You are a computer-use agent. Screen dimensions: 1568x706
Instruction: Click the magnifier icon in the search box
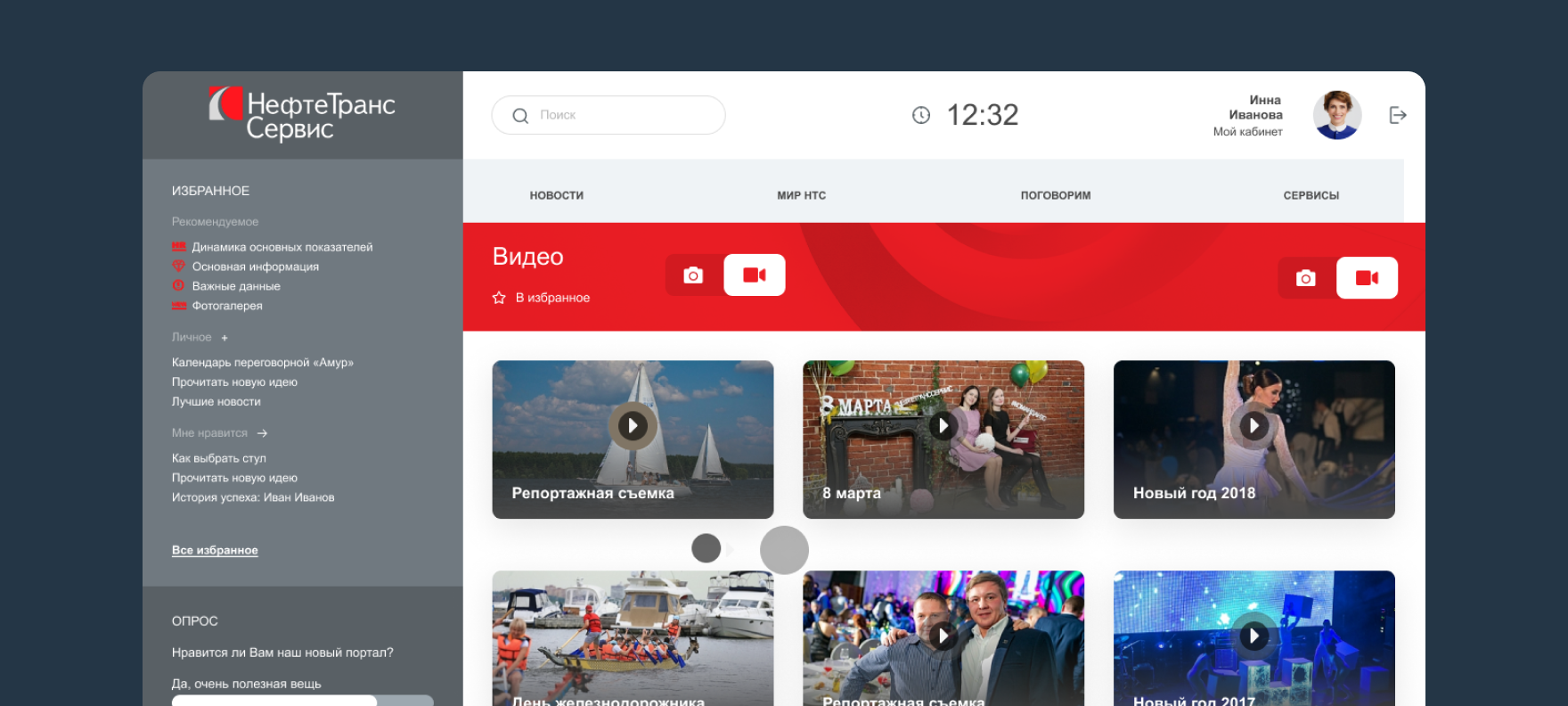[x=520, y=116]
